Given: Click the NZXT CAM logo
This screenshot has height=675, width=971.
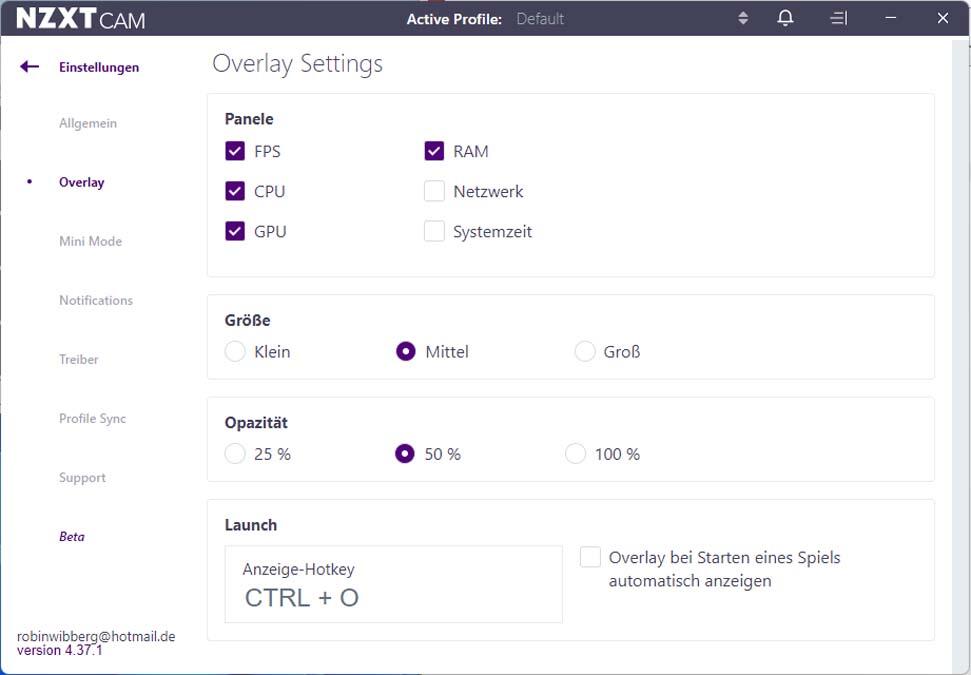Looking at the screenshot, I should pos(81,19).
